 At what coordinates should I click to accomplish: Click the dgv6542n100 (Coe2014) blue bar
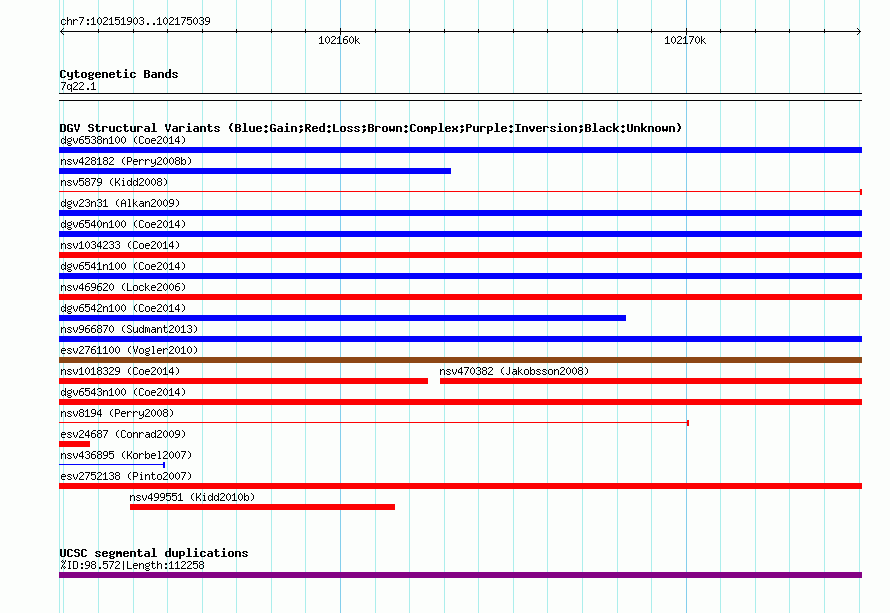[x=342, y=318]
